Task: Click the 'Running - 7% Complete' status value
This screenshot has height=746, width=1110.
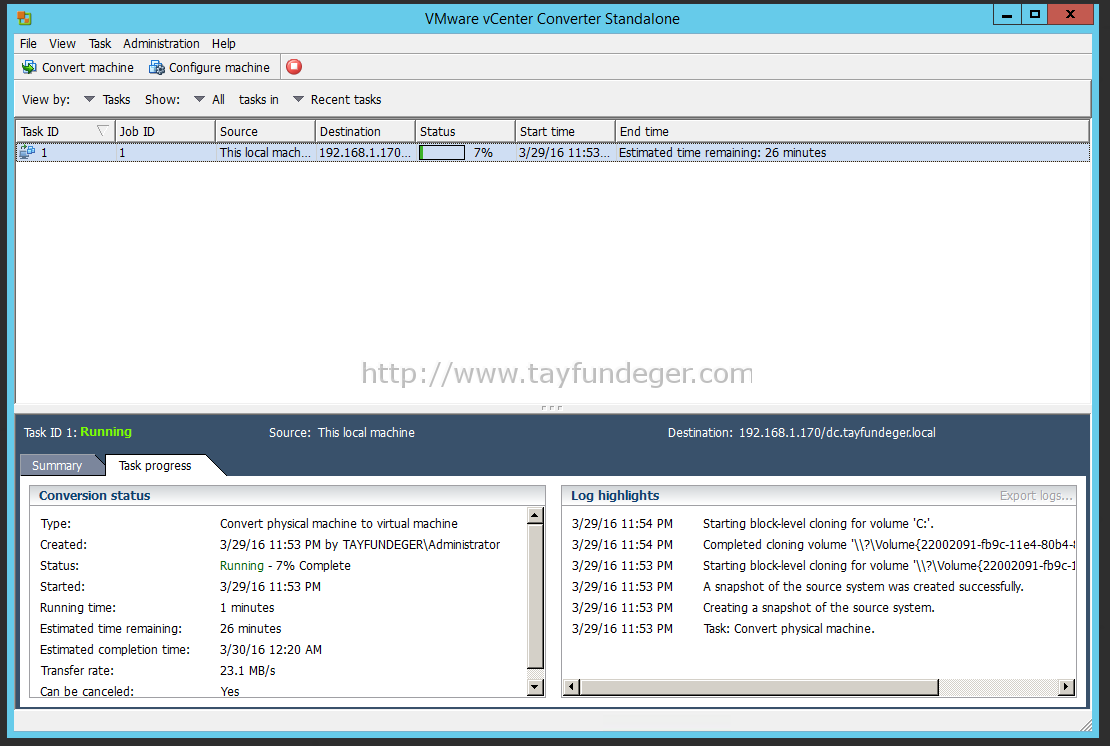Action: tap(285, 566)
